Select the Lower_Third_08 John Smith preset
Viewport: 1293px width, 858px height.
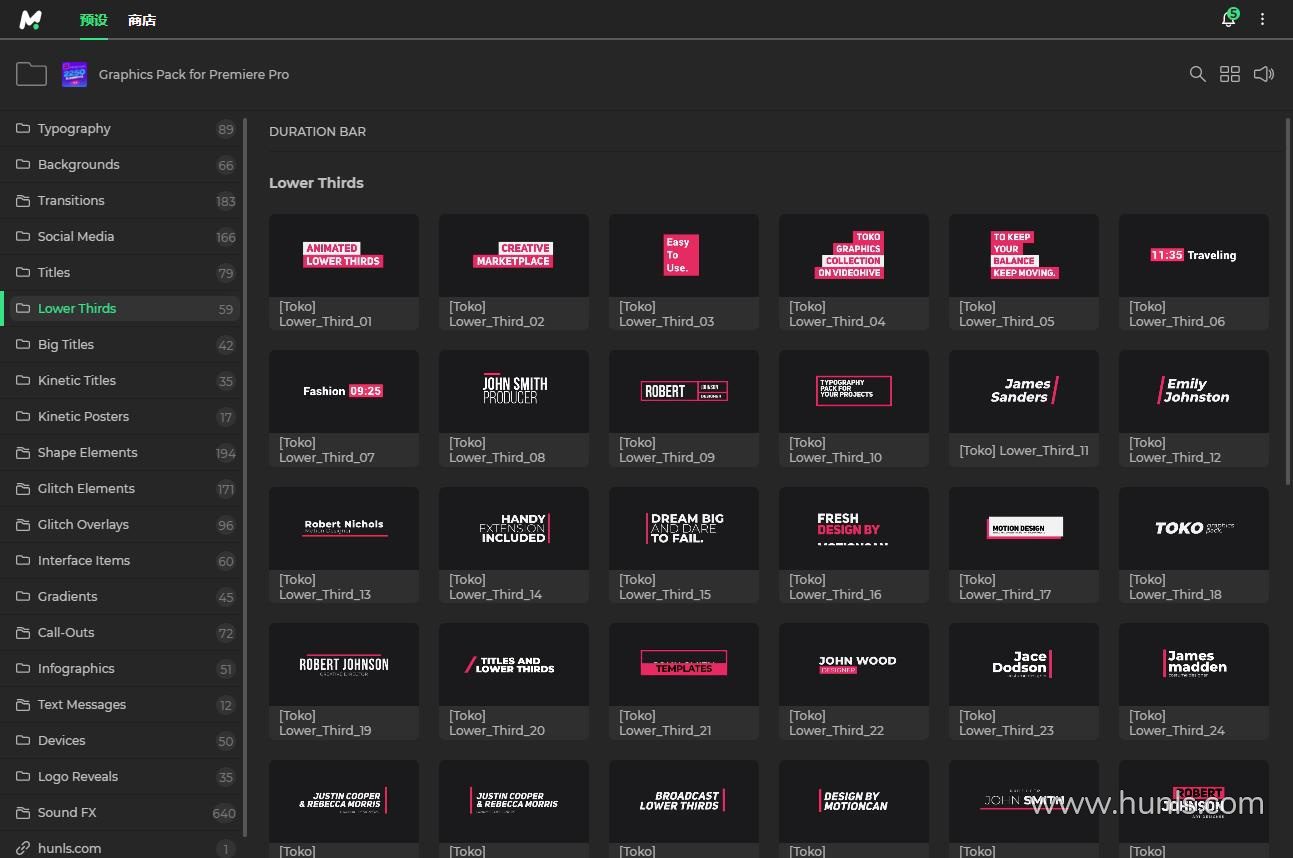click(x=514, y=408)
